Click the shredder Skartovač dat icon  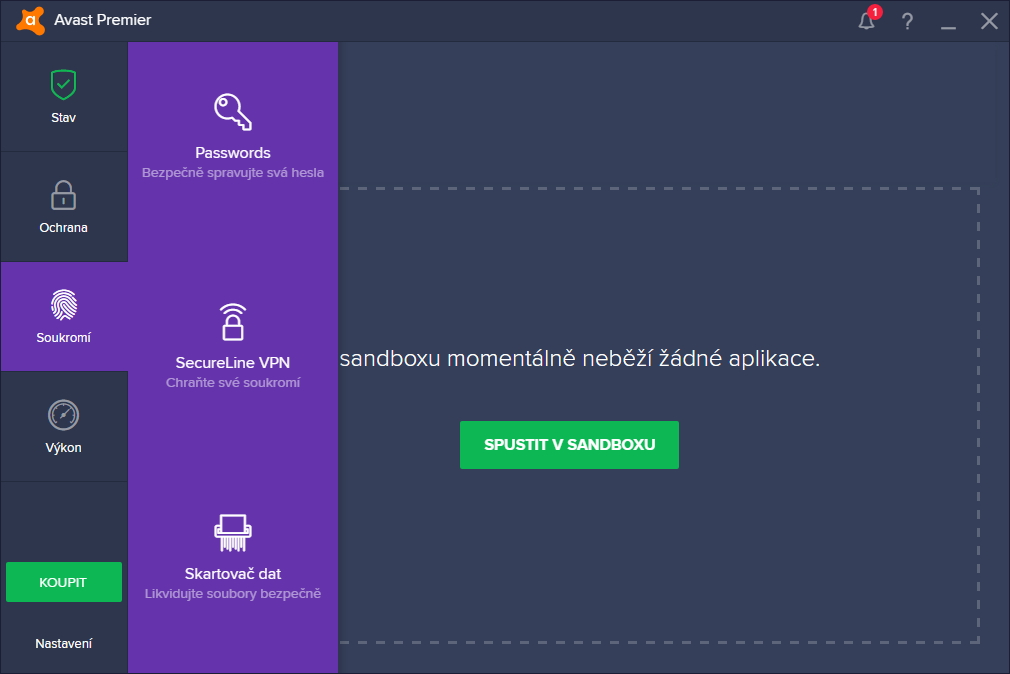click(x=233, y=533)
